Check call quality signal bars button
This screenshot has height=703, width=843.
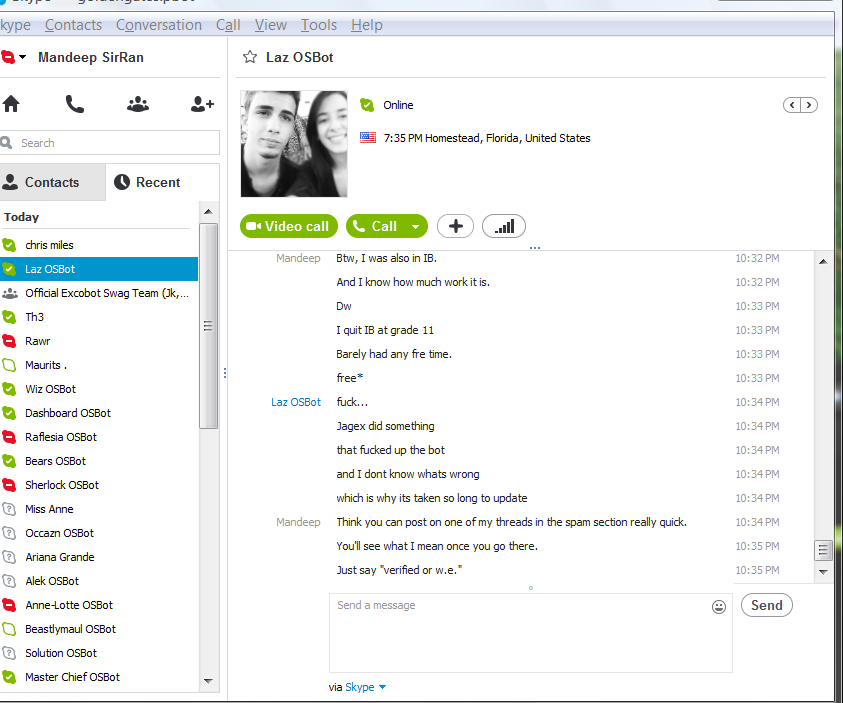pos(504,226)
